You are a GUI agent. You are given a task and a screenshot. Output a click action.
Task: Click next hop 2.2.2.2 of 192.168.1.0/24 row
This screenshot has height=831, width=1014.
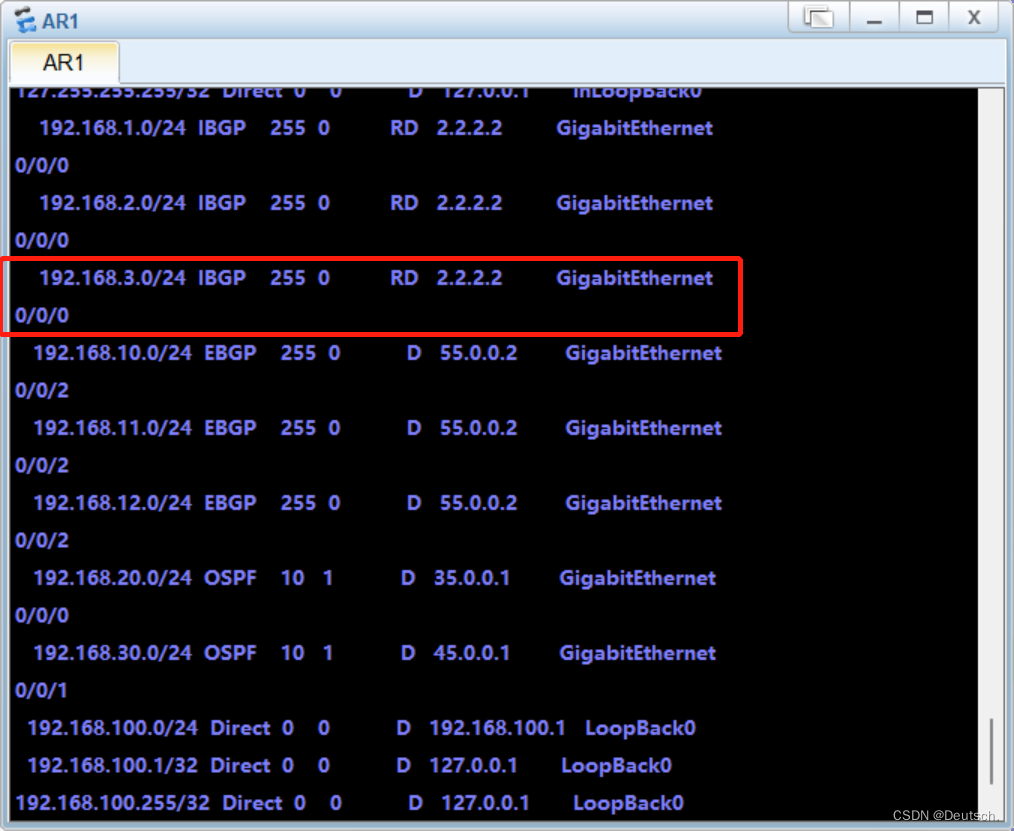[x=469, y=128]
